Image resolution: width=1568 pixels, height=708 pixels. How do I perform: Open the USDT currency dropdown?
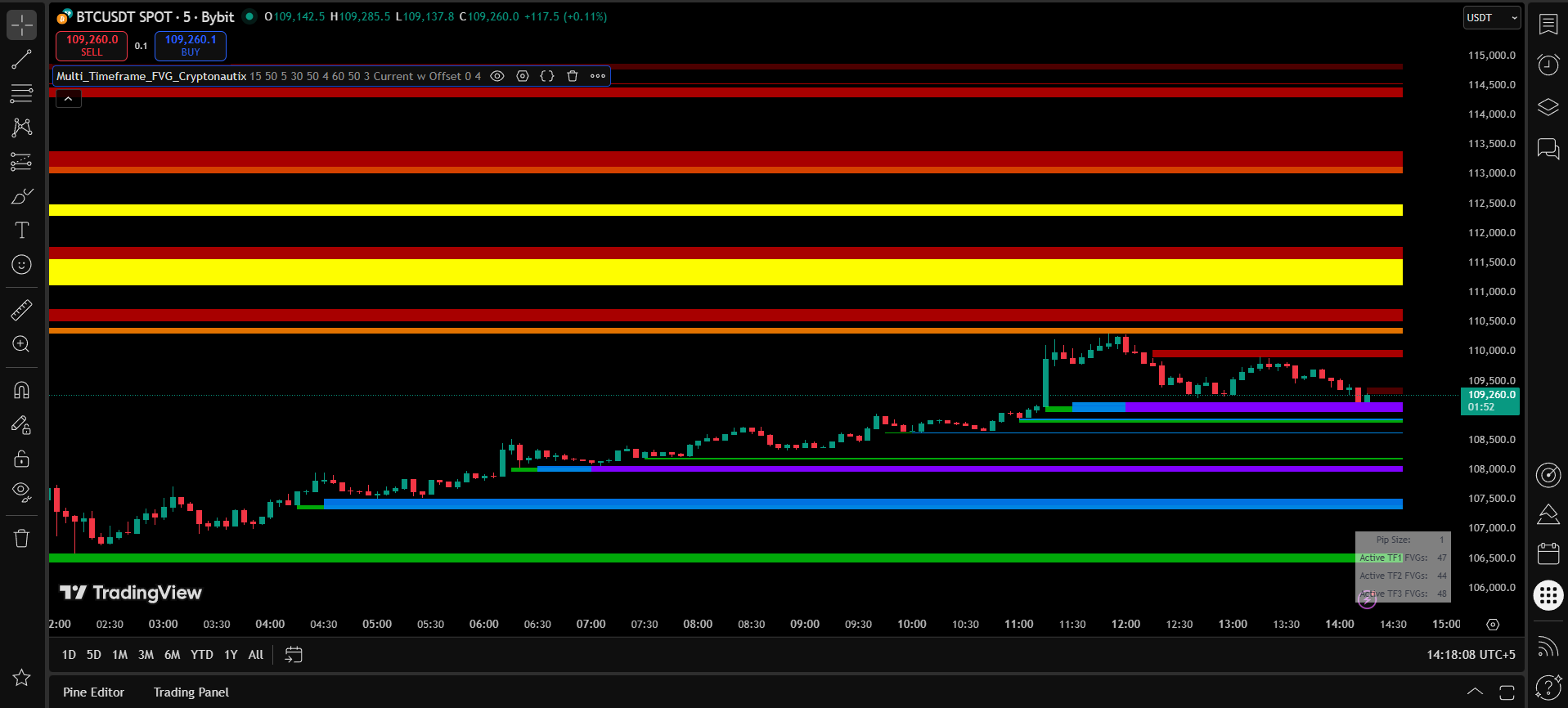[1491, 18]
